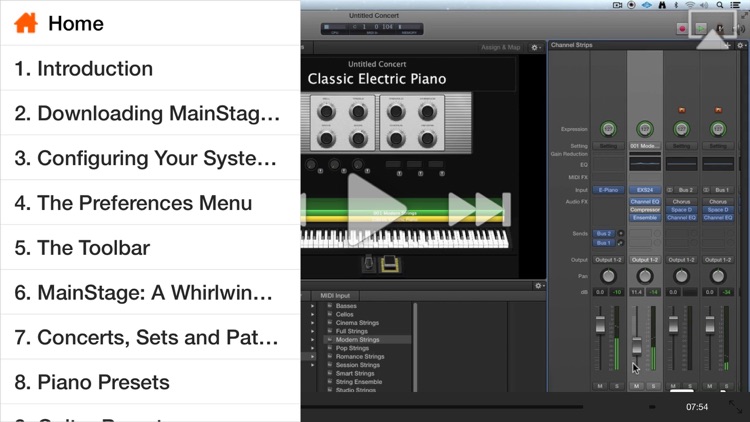Open chapter 4. The Preferences Menu

(x=150, y=203)
